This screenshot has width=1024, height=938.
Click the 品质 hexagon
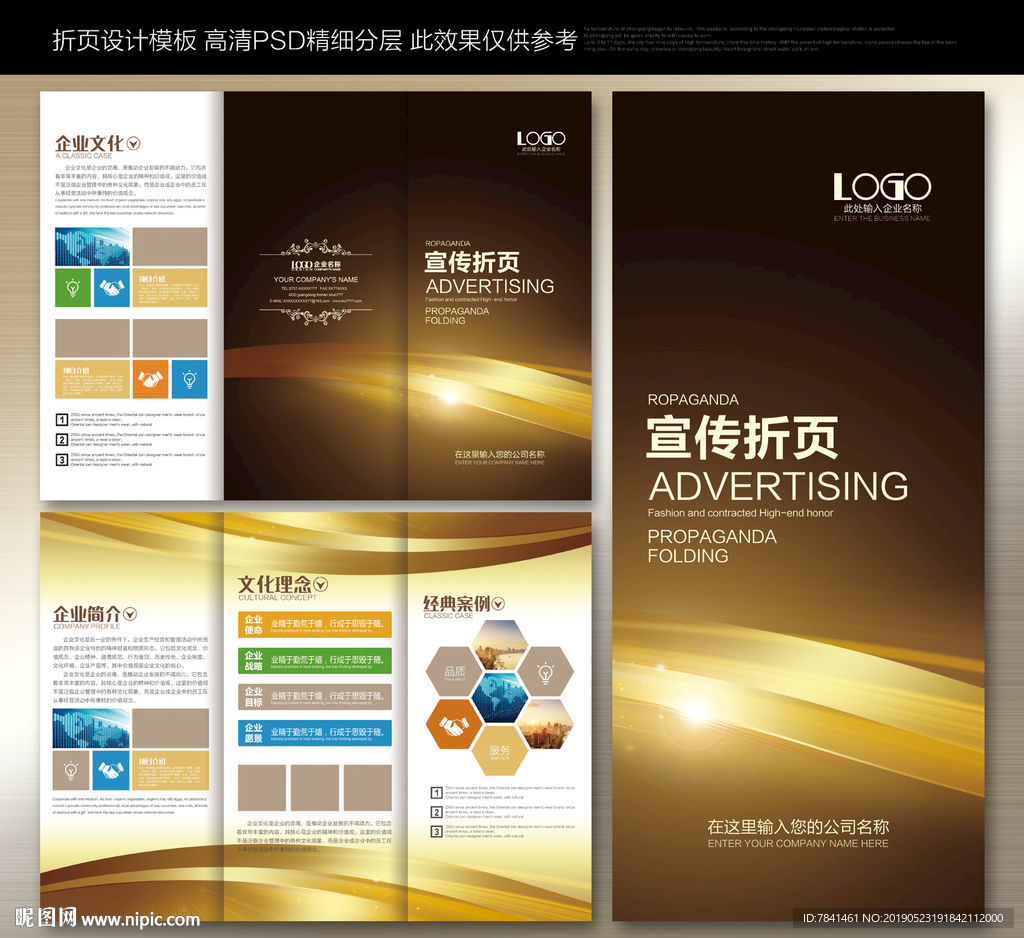click(454, 672)
